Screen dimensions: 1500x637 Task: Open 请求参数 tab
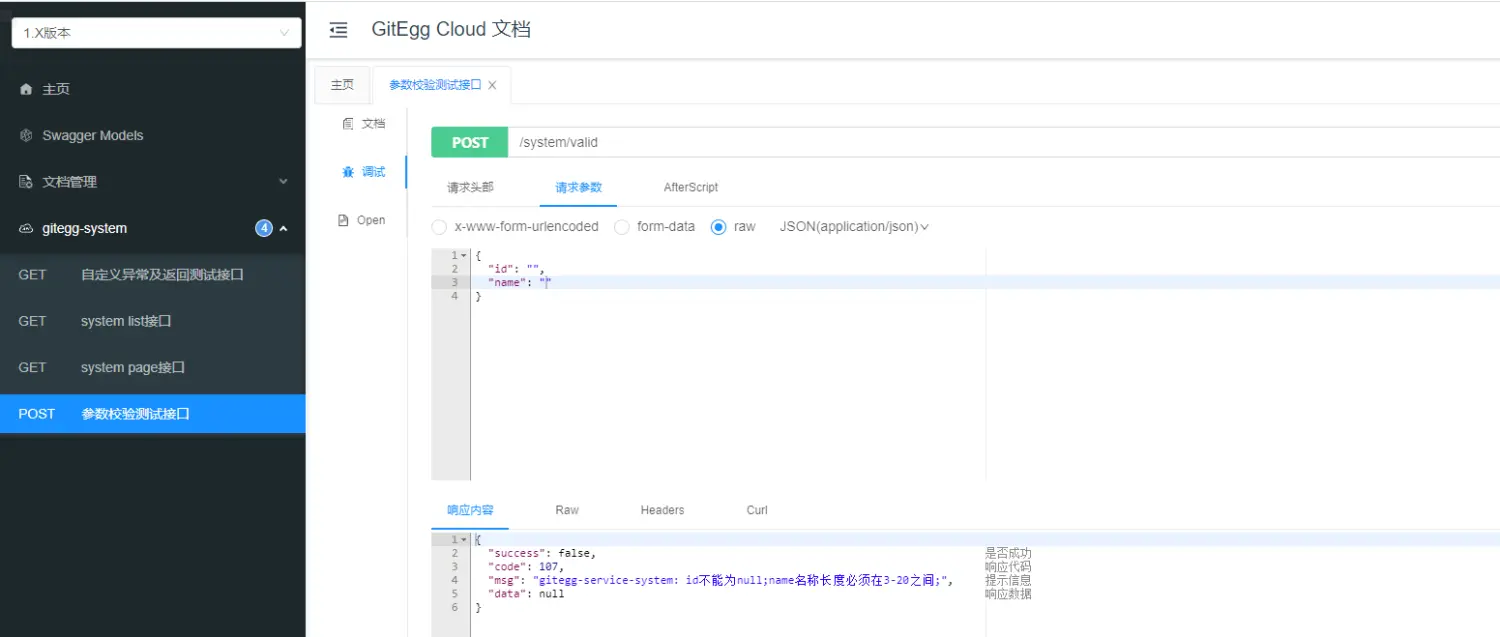tap(579, 187)
